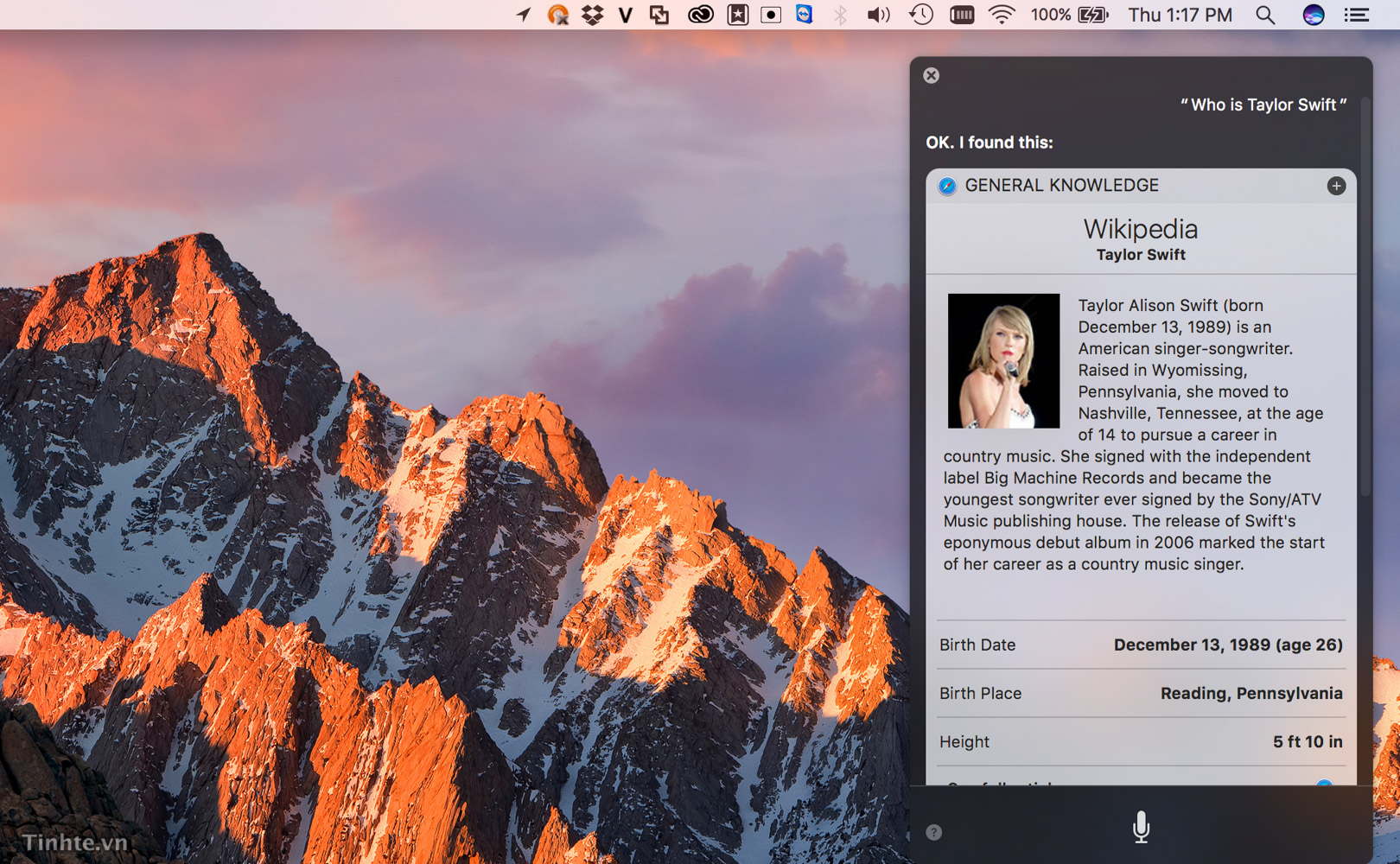Viewport: 1400px width, 864px height.
Task: Open the Time Machine menu
Action: tap(921, 15)
